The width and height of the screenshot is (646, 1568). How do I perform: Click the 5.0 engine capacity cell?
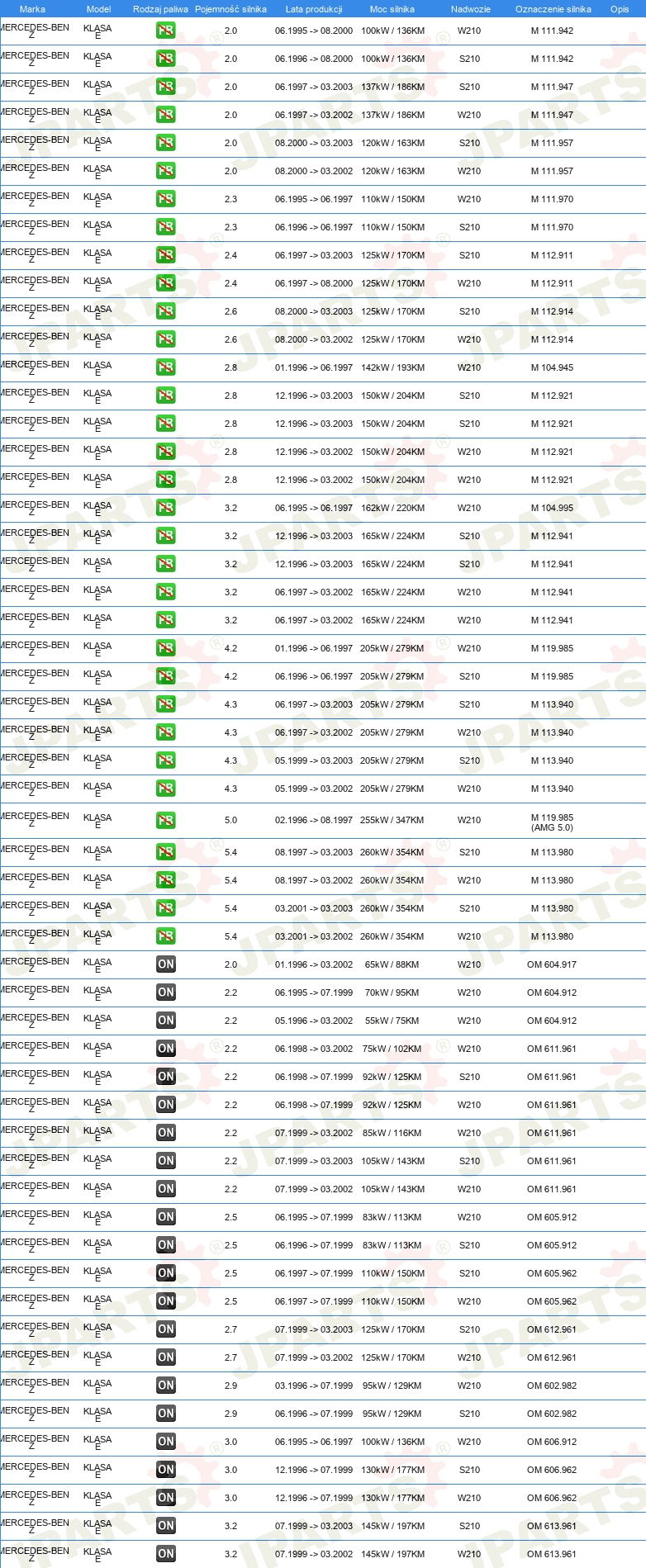click(x=230, y=820)
